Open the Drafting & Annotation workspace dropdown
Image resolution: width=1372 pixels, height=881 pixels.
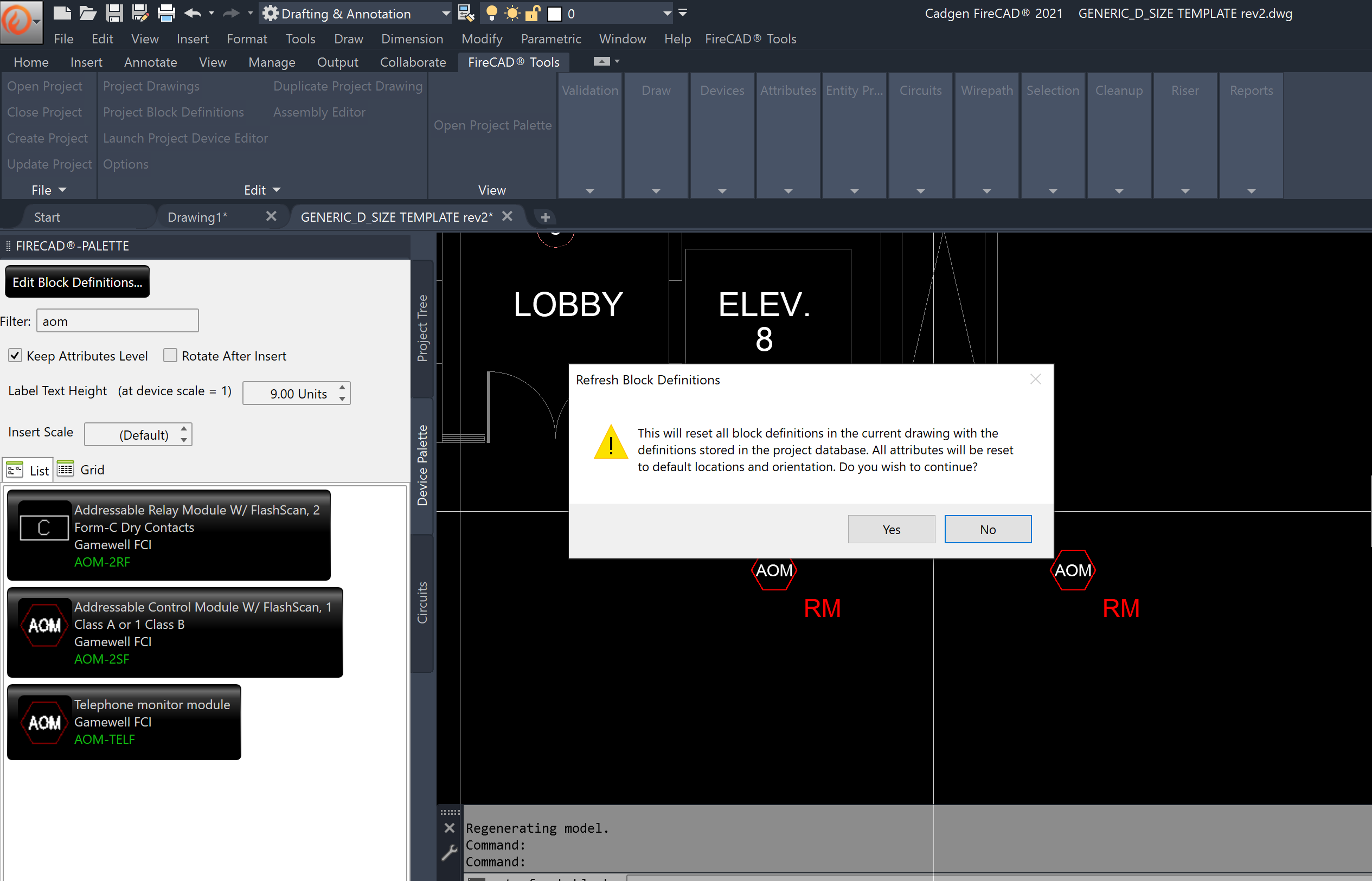pyautogui.click(x=355, y=13)
